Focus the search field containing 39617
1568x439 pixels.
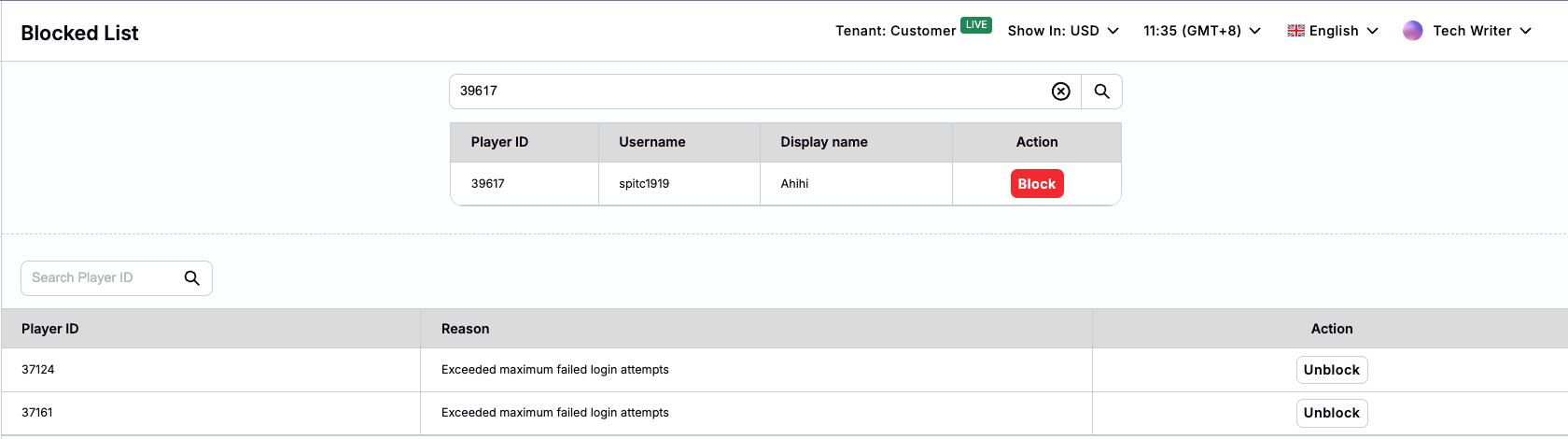coord(747,92)
